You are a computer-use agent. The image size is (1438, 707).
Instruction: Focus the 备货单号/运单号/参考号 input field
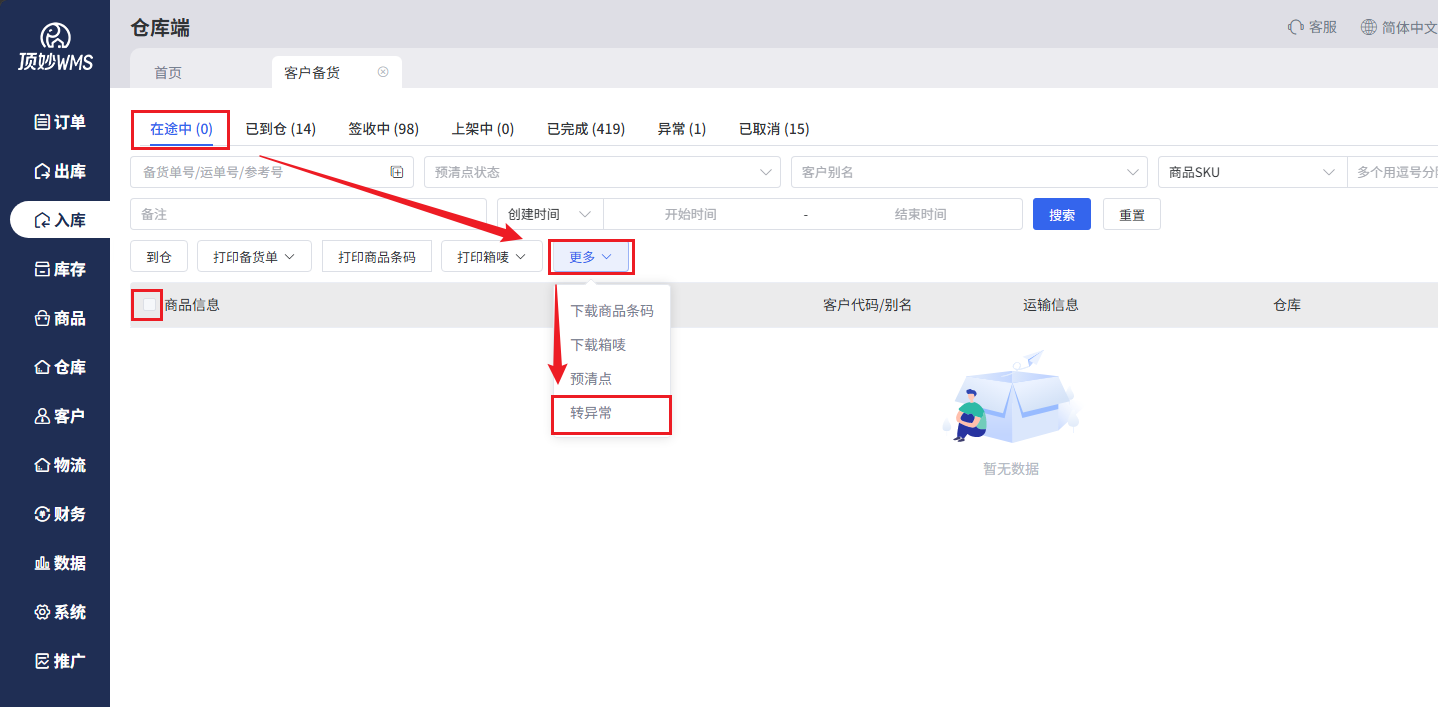pyautogui.click(x=271, y=172)
